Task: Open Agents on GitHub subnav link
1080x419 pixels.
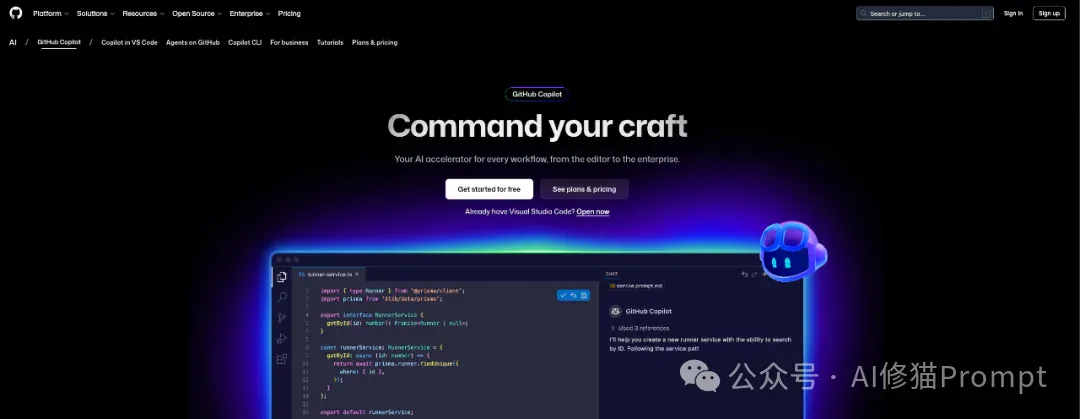Action: (193, 43)
